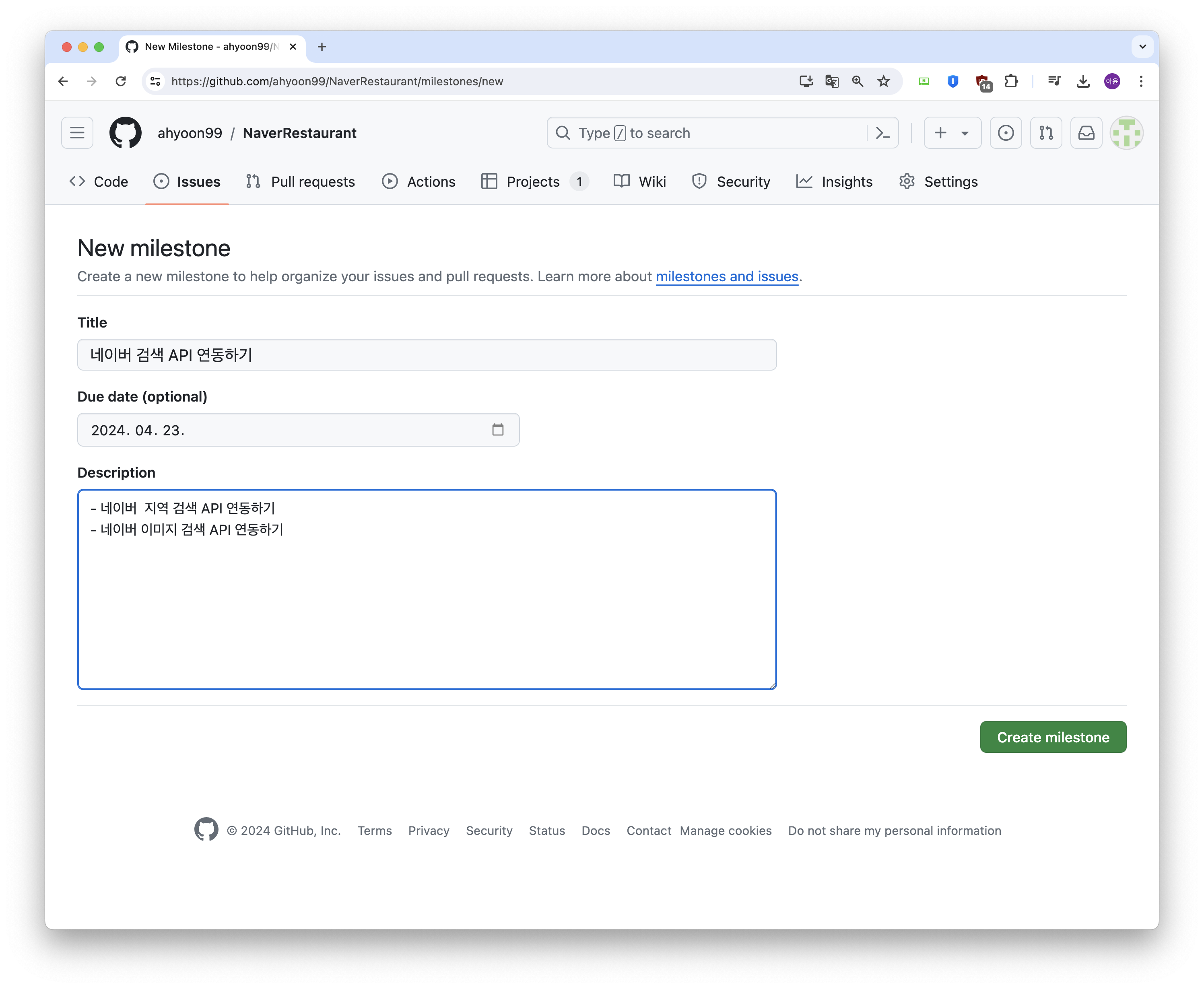Open issues icon in header
The height and width of the screenshot is (989, 1204).
click(1006, 133)
